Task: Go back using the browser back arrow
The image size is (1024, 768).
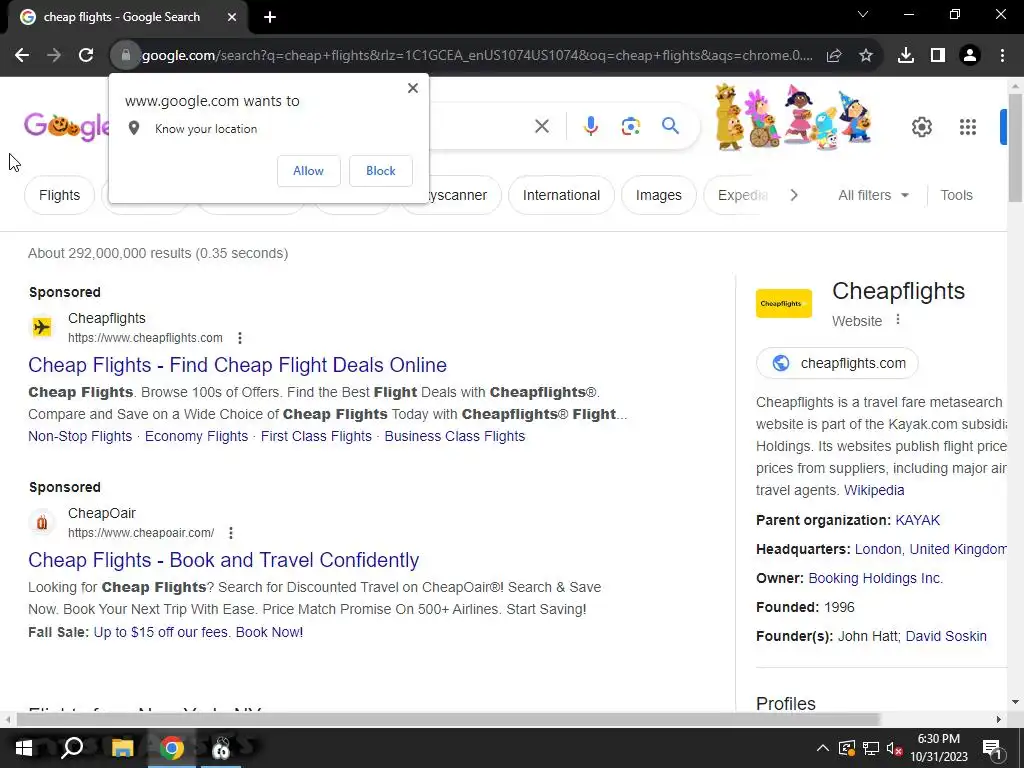Action: point(22,55)
